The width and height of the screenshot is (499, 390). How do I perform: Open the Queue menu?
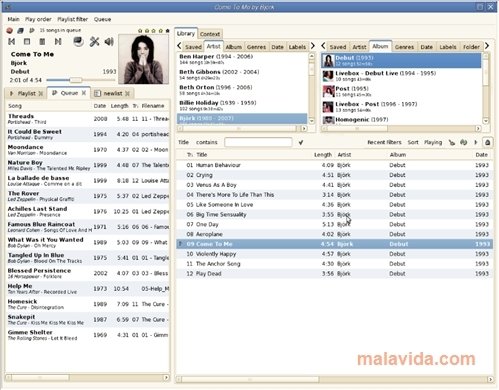pyautogui.click(x=102, y=19)
